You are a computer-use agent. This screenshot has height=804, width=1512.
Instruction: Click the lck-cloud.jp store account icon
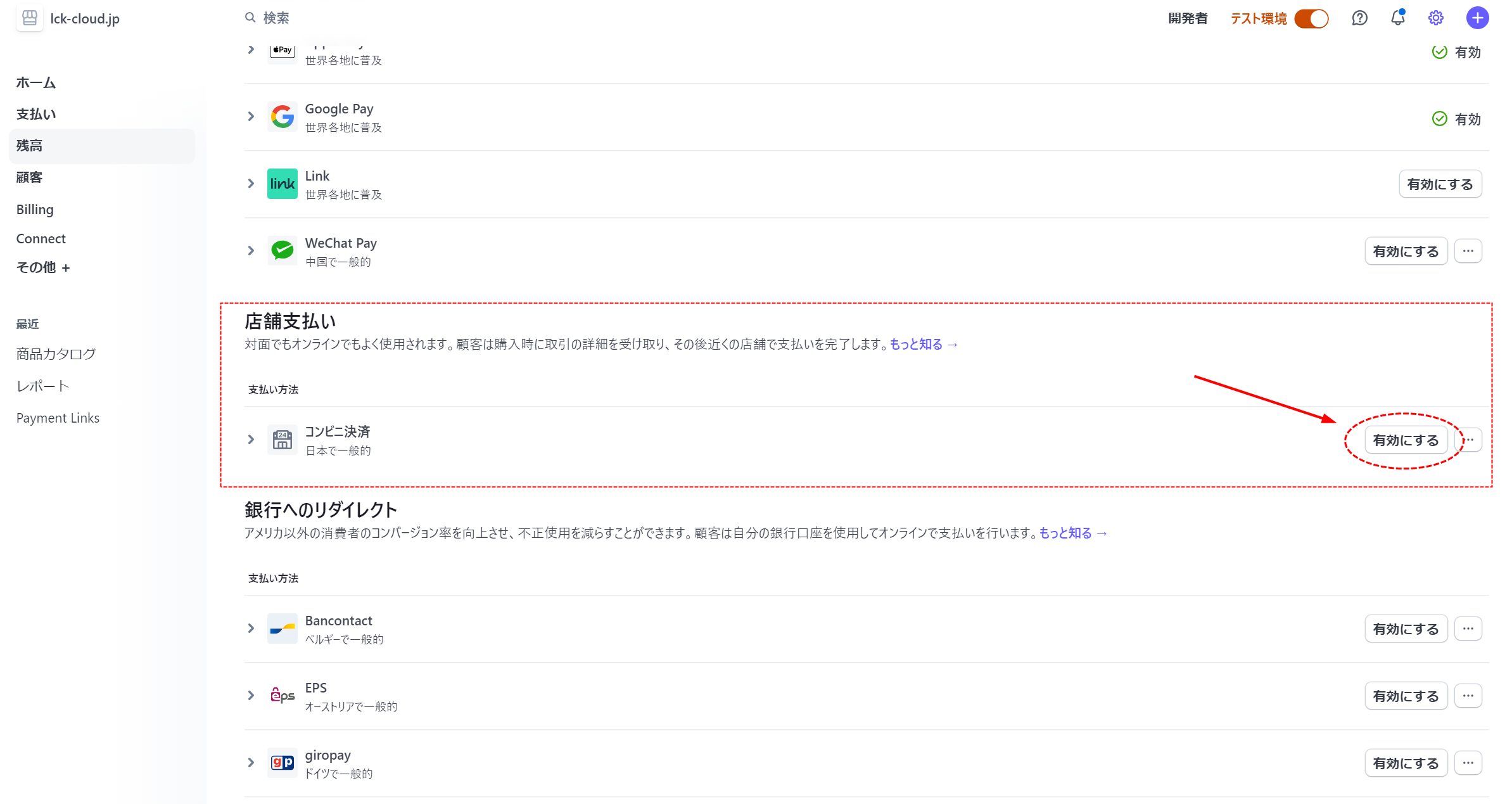(x=29, y=18)
